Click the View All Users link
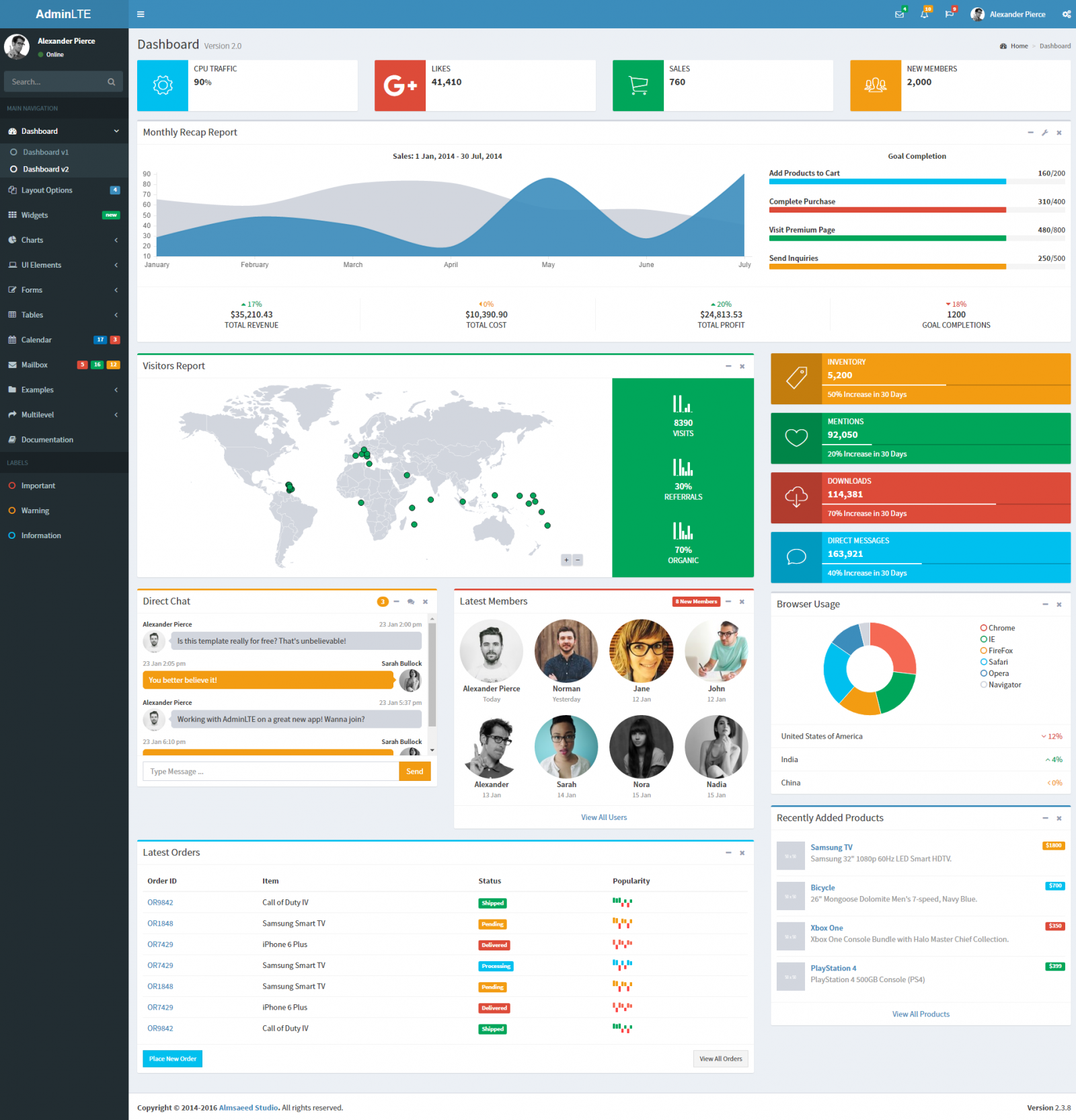The image size is (1076, 1120). (604, 817)
